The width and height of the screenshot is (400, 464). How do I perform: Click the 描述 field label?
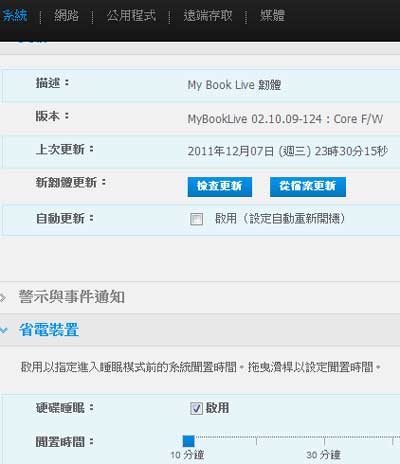pyautogui.click(x=52, y=83)
